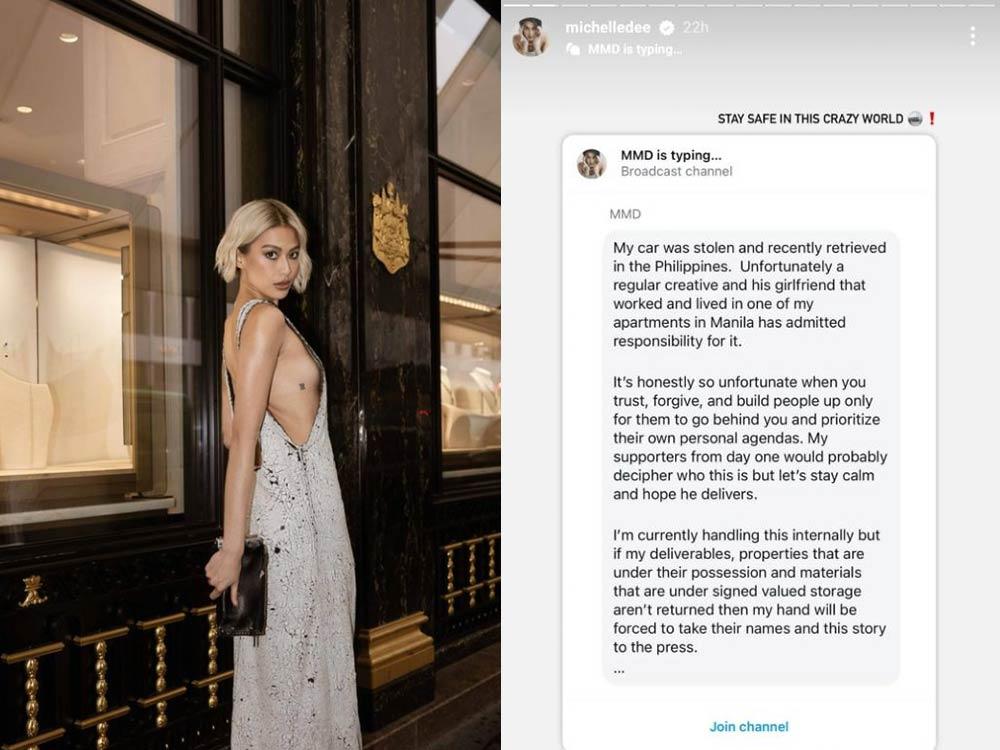This screenshot has width=1000, height=750.
Task: Tap the verified badge next to michelledee
Action: (x=666, y=27)
